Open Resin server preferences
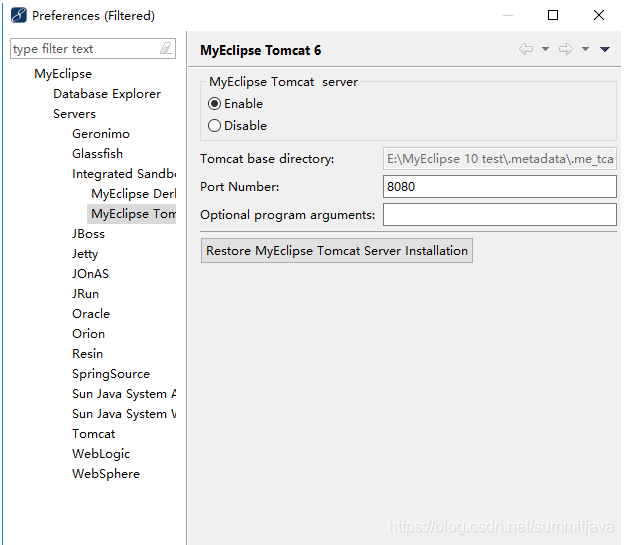The image size is (624, 545). [x=87, y=354]
